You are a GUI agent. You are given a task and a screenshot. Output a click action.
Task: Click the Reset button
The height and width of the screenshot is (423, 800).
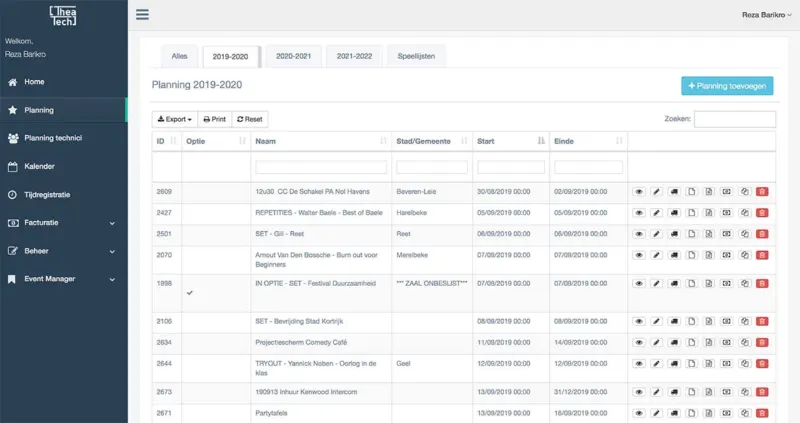click(x=250, y=119)
